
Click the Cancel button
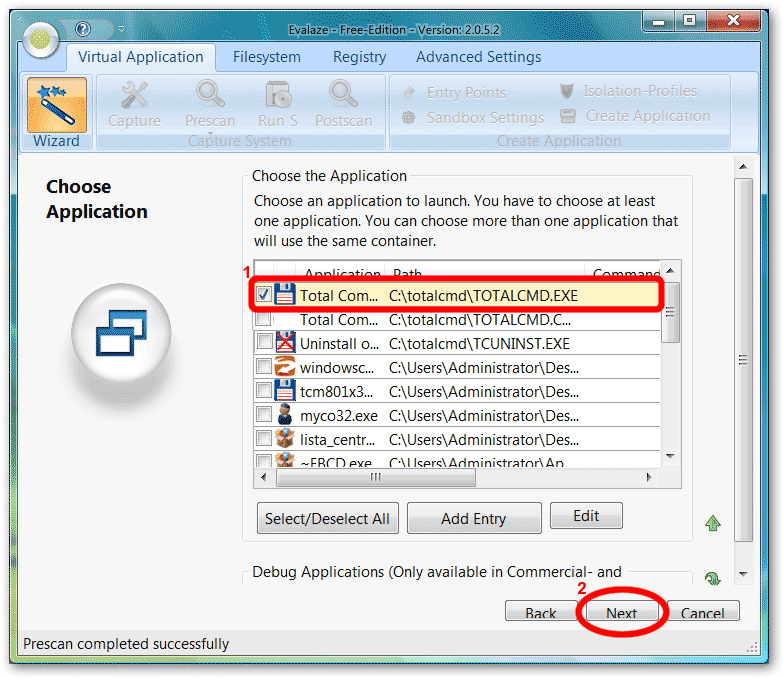703,611
